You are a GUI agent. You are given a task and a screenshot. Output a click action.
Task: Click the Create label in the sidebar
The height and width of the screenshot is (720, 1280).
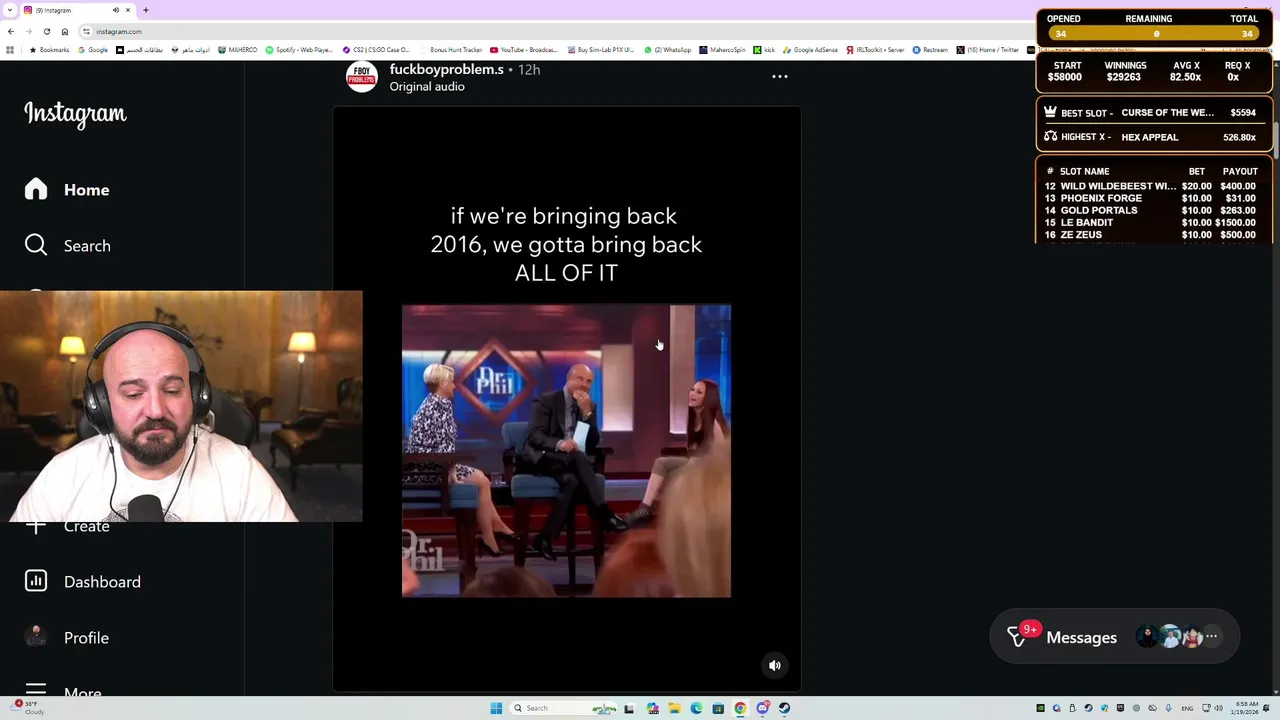click(x=87, y=527)
